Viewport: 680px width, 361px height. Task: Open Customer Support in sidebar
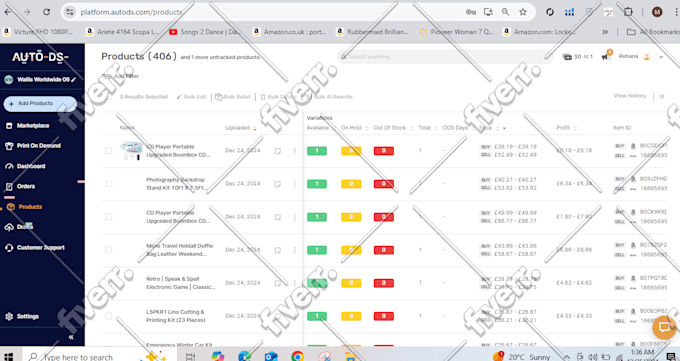(x=41, y=248)
